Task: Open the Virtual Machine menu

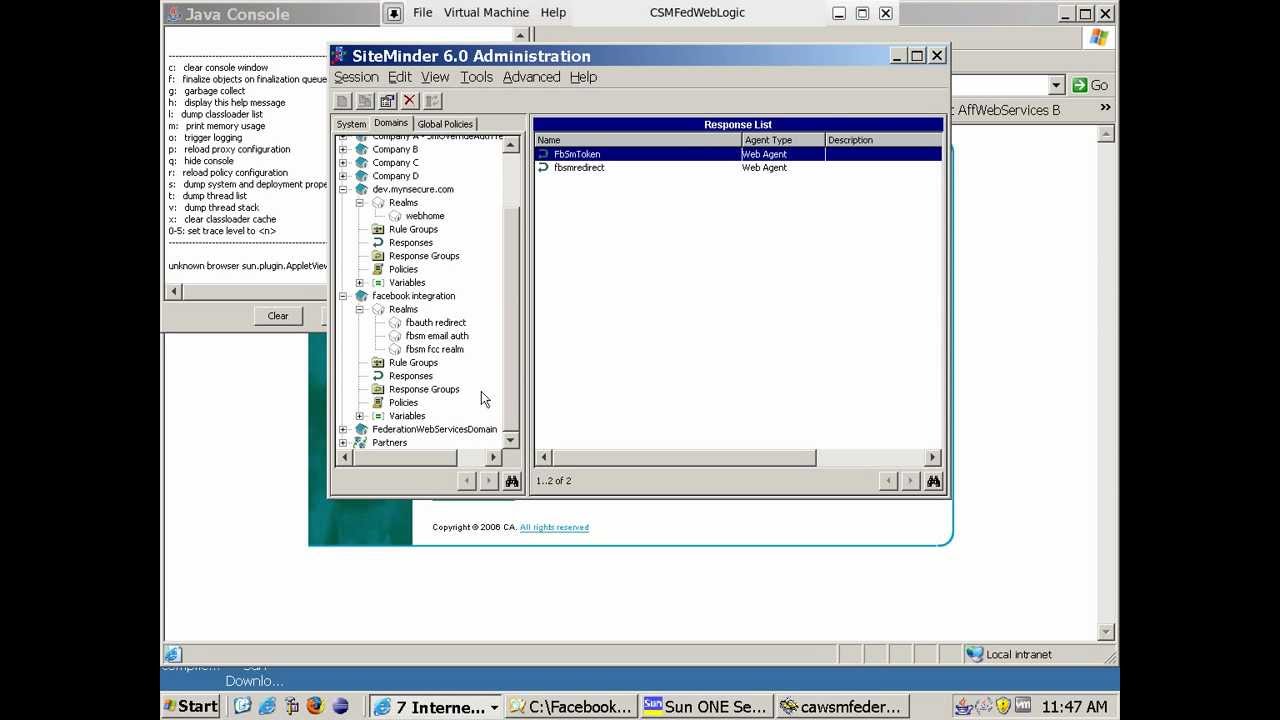Action: coord(486,13)
